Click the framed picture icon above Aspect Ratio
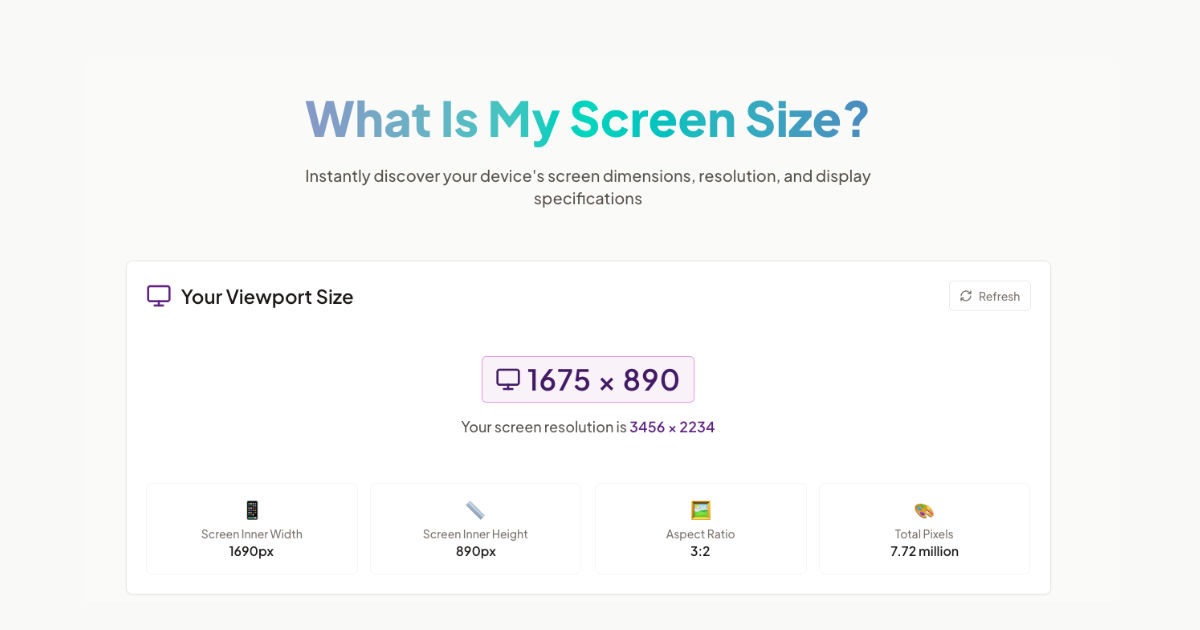This screenshot has height=630, width=1200. 700,509
